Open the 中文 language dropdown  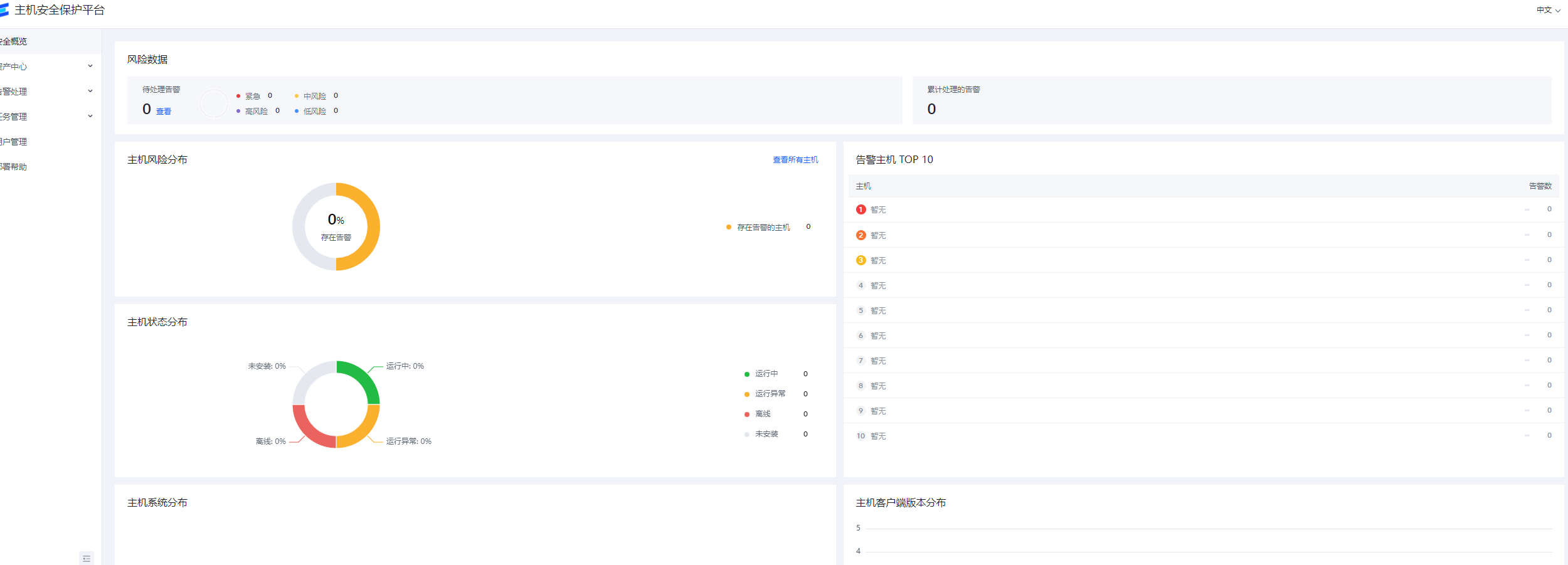(1546, 10)
